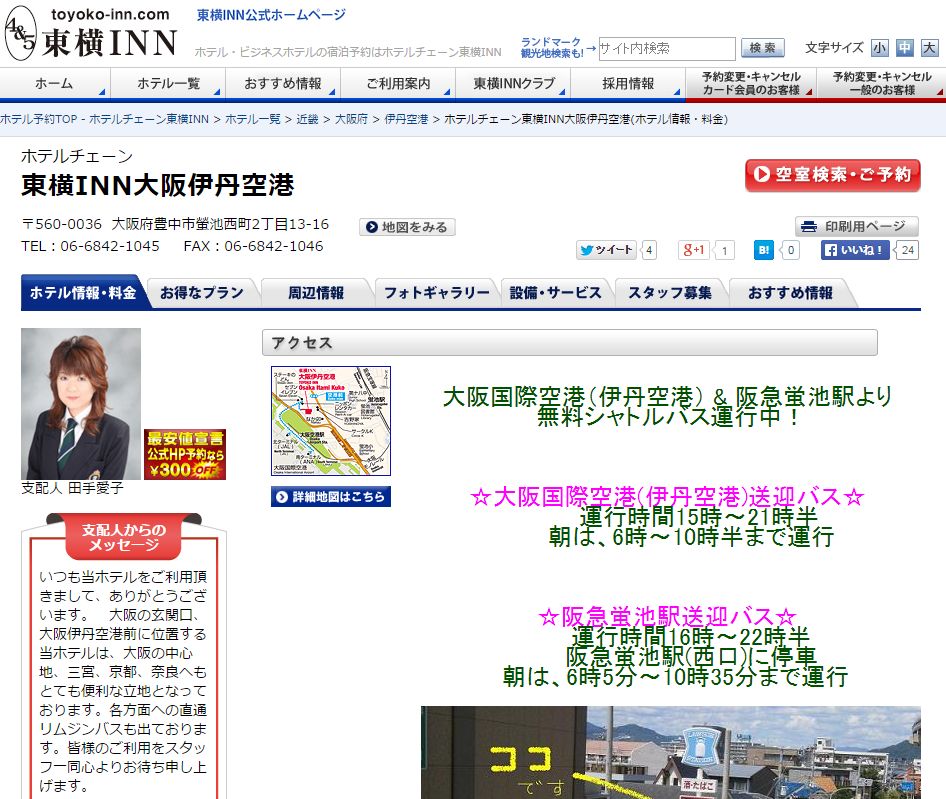Click the Twitter count bubble 4

tap(649, 250)
